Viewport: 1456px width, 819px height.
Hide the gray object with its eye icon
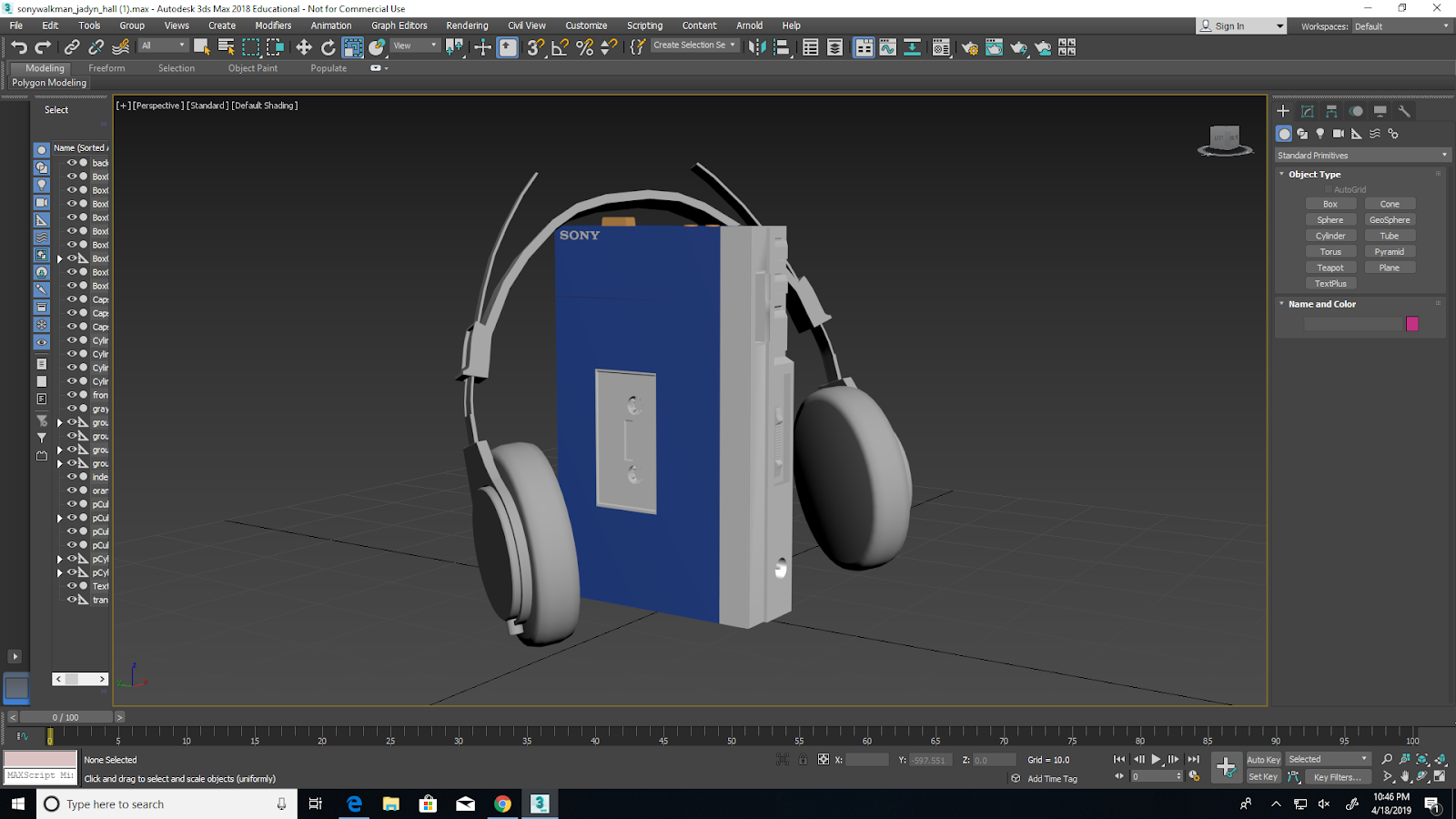[x=73, y=409]
